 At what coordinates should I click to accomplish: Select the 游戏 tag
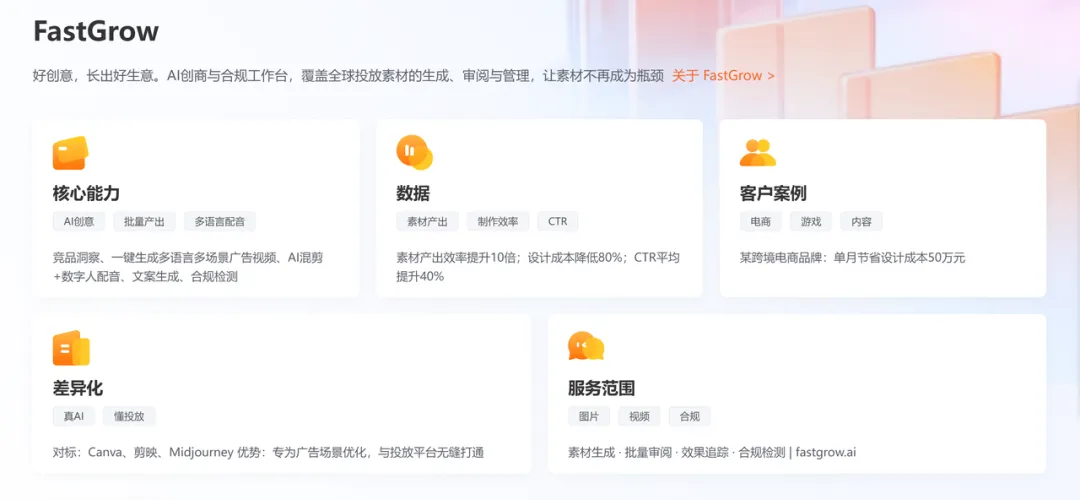[811, 222]
